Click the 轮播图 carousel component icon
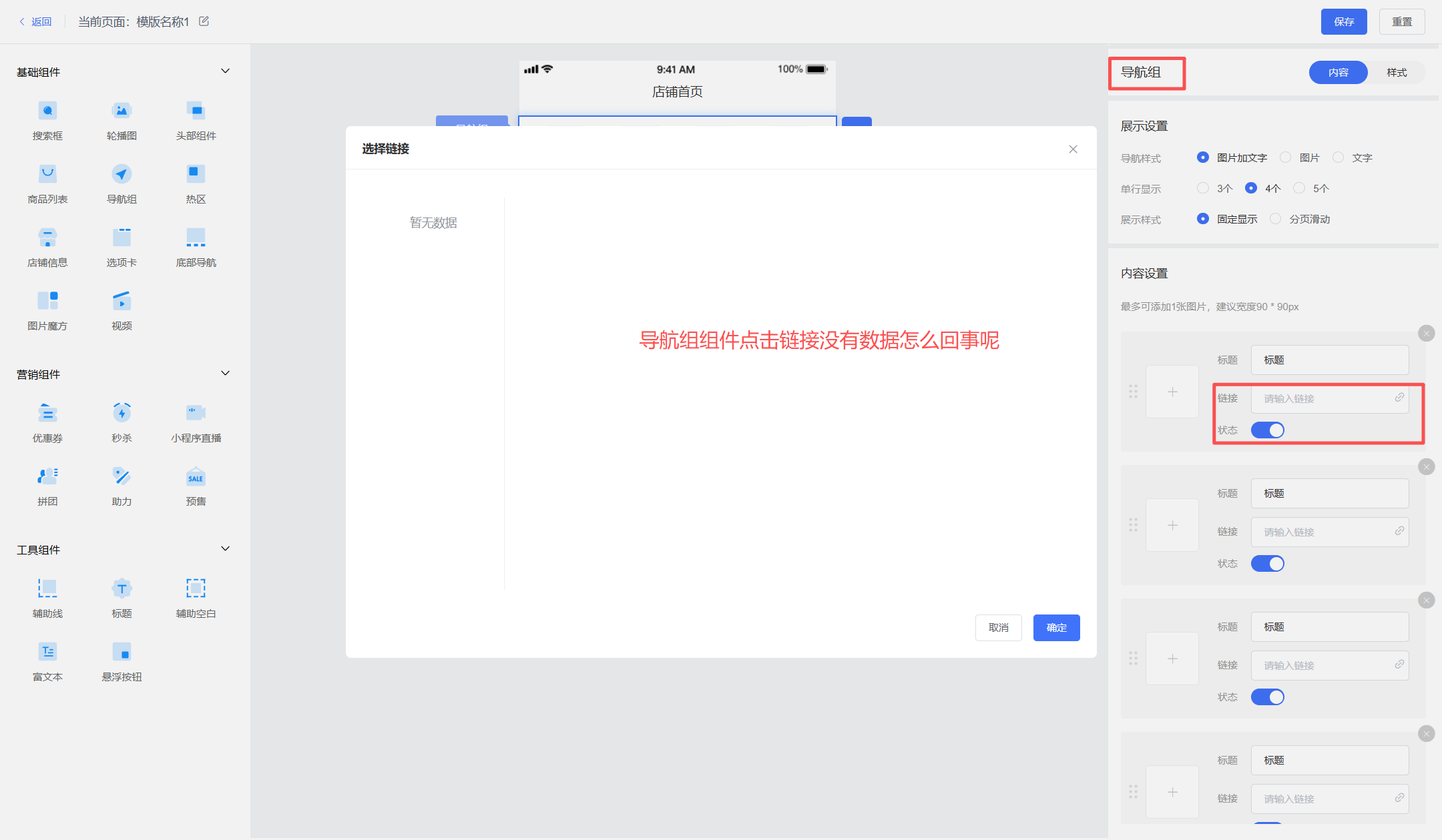Viewport: 1442px width, 840px height. [122, 111]
